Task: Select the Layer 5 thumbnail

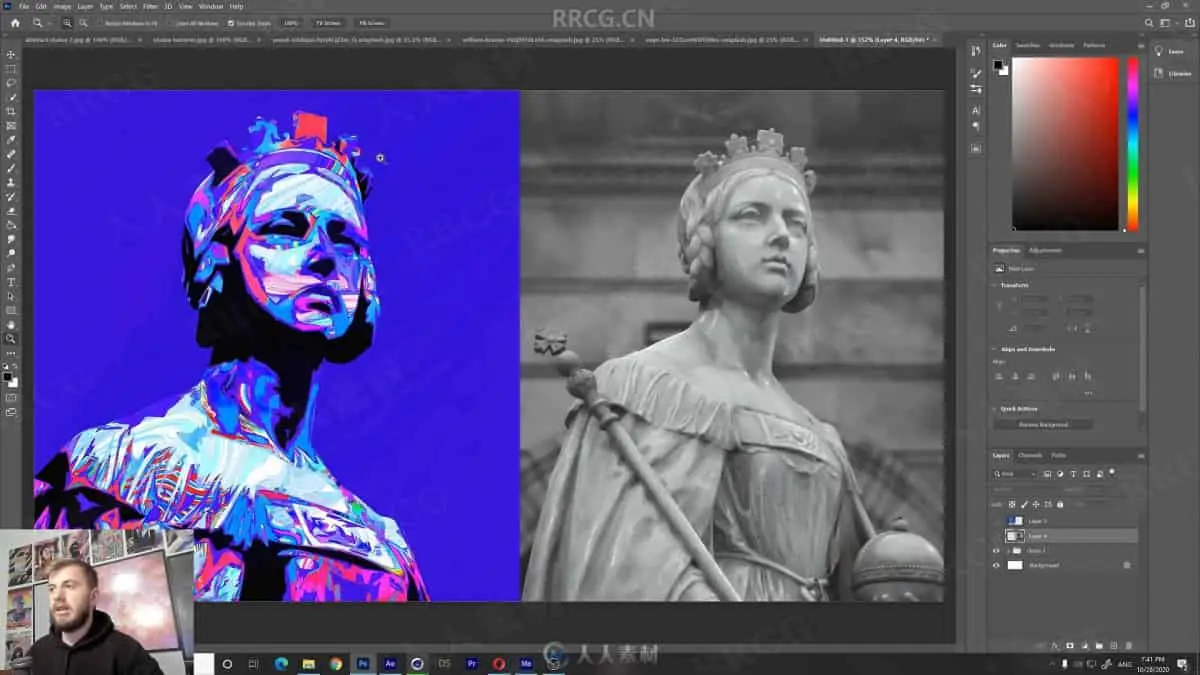Action: (x=1015, y=521)
